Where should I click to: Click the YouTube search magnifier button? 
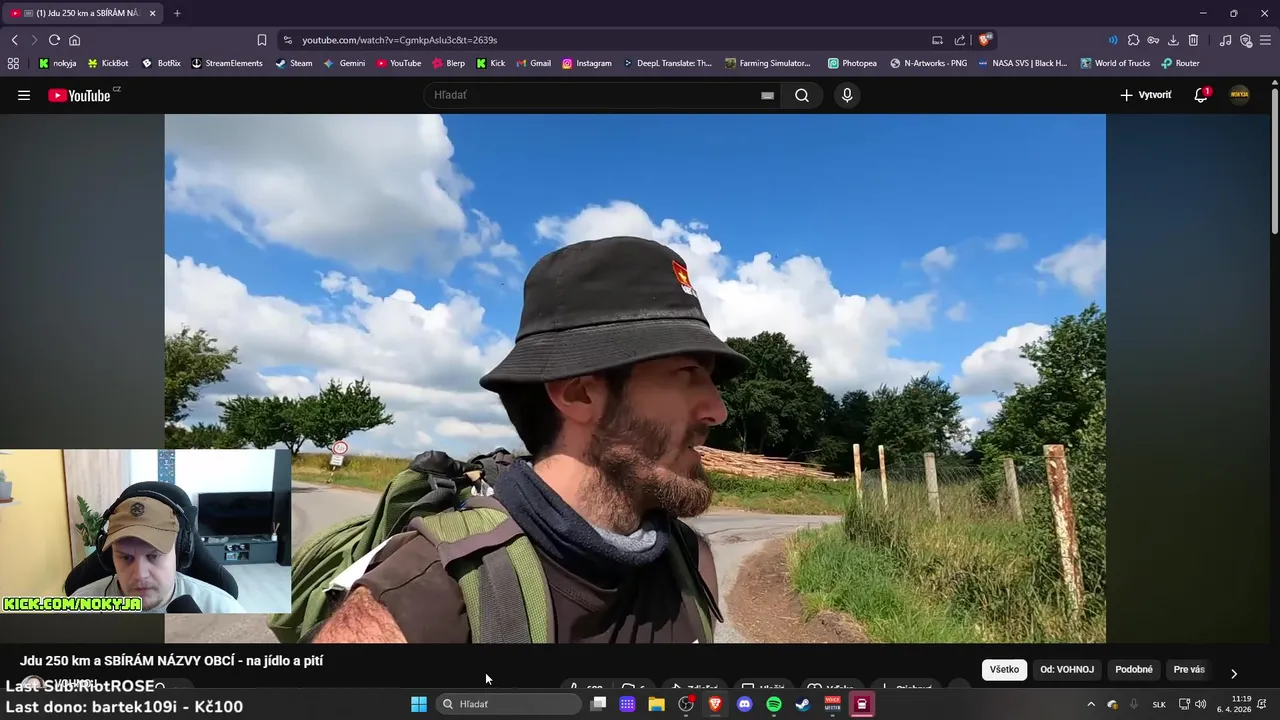click(x=802, y=95)
